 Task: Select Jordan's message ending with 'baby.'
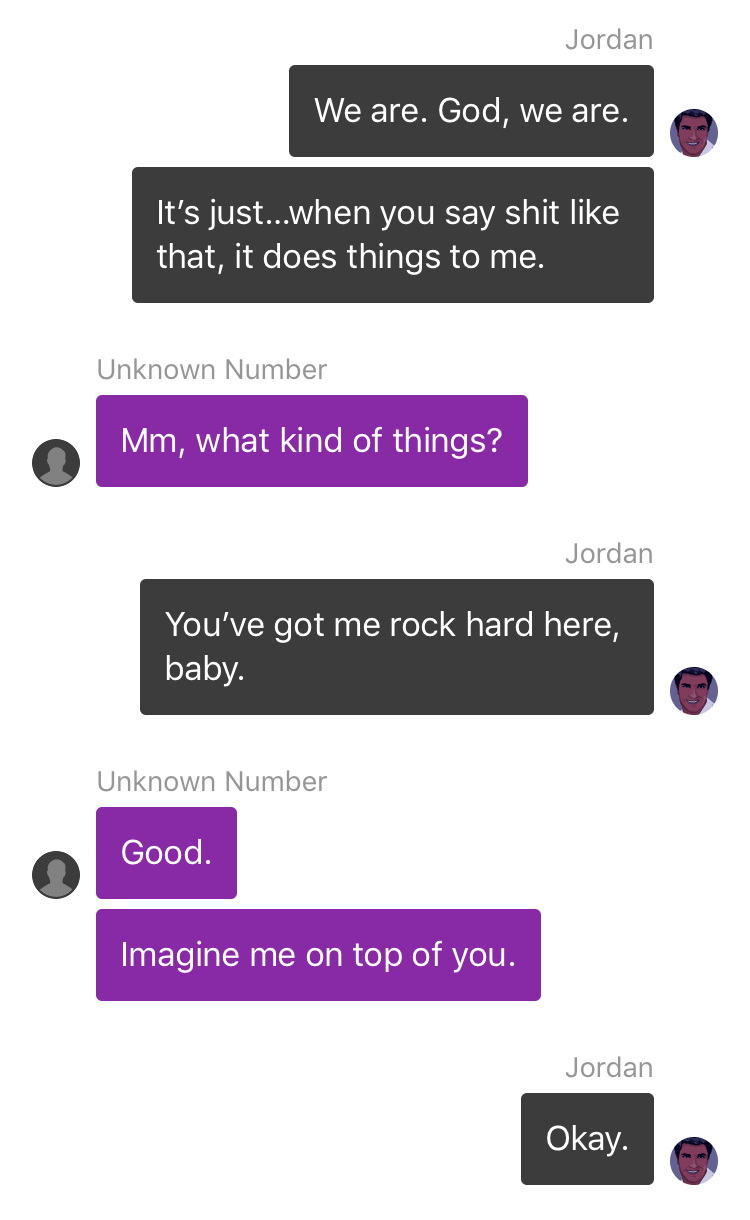[x=397, y=647]
